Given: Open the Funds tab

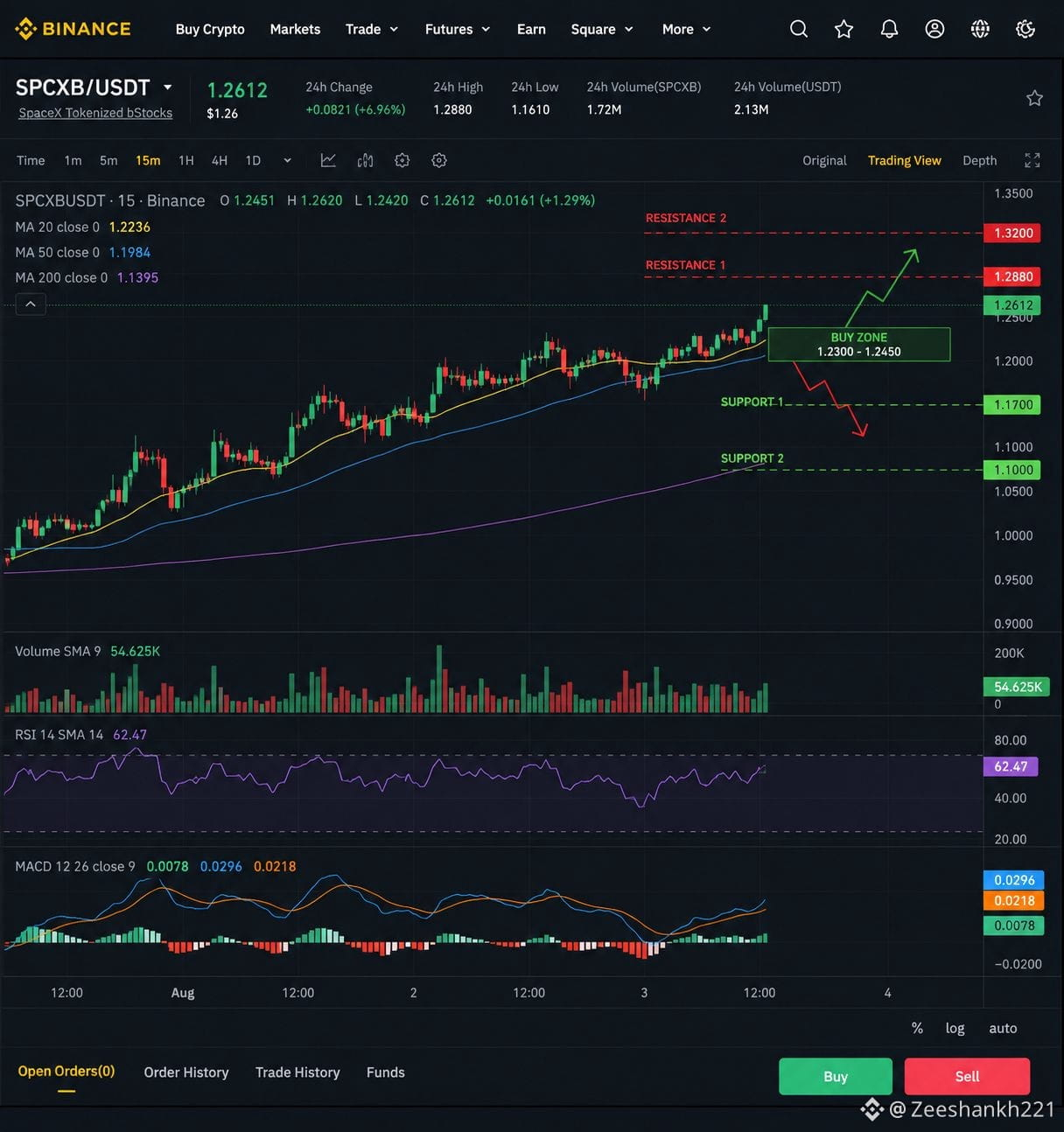Looking at the screenshot, I should (x=385, y=1072).
